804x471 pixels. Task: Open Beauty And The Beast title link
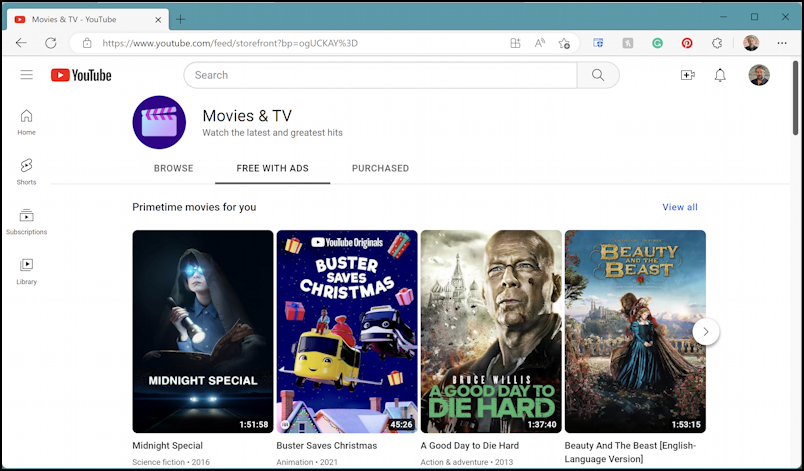(630, 452)
